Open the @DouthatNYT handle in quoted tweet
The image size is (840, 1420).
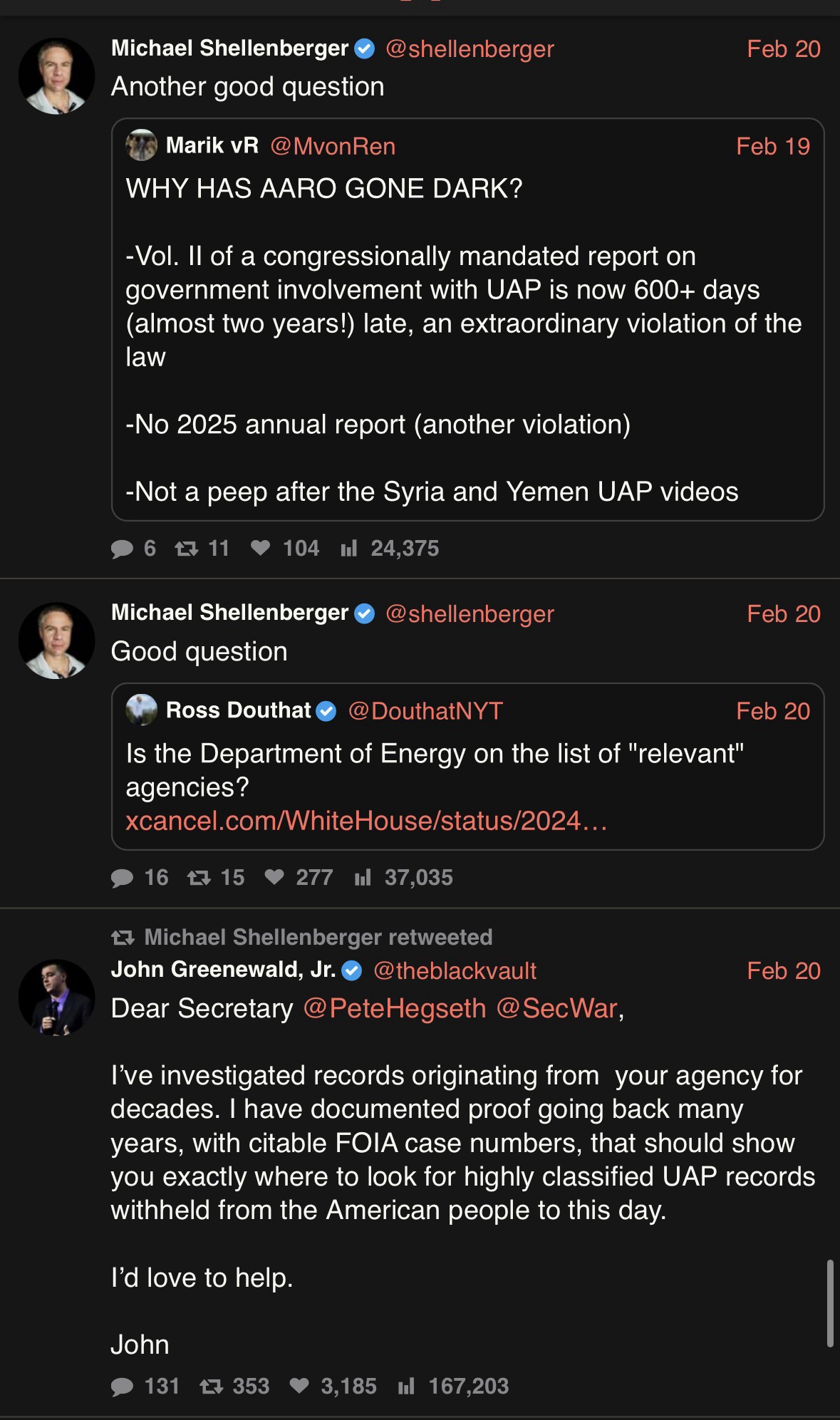(425, 711)
